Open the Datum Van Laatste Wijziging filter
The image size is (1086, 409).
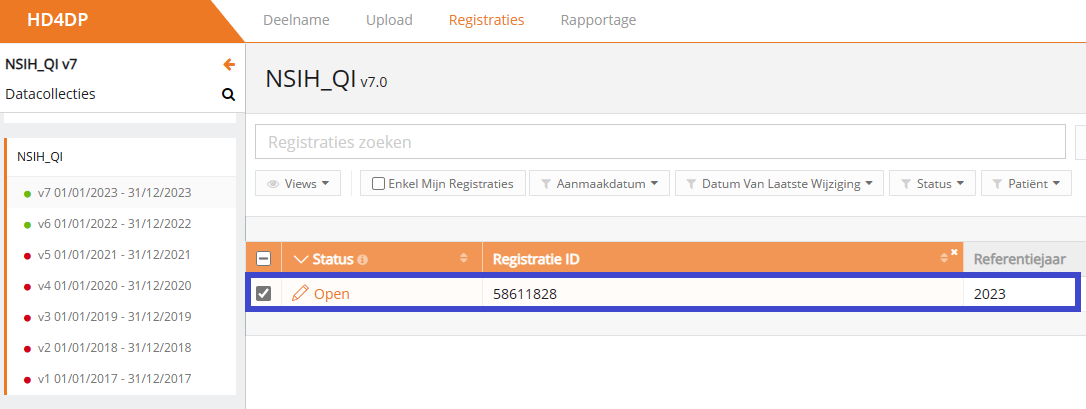(x=780, y=184)
